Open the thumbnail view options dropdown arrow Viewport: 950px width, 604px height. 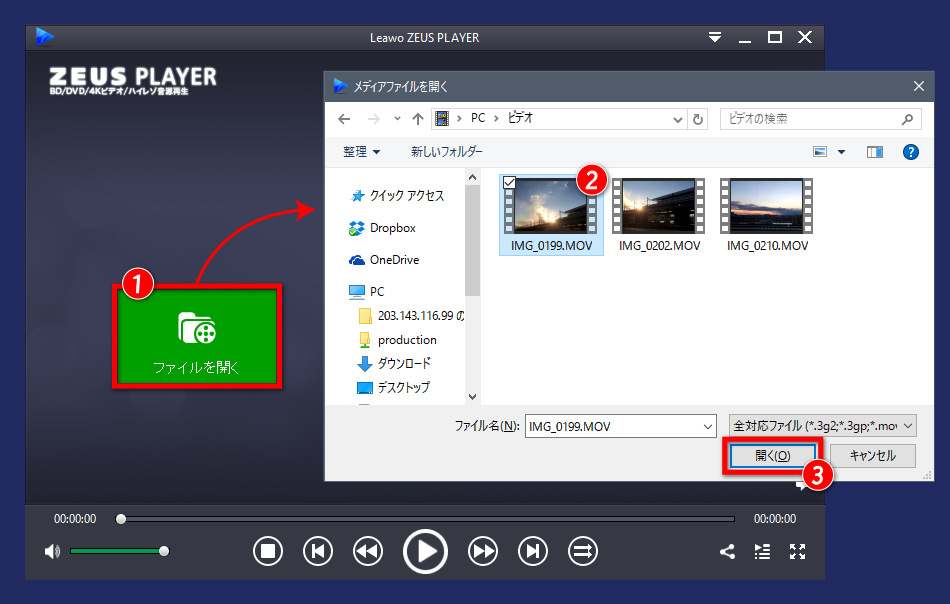pos(841,152)
